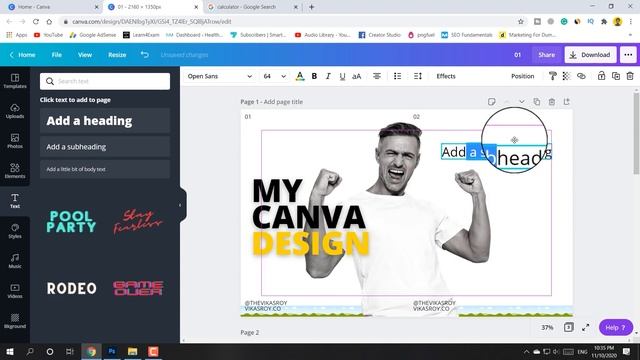Open the font size 64 dropdown
The width and height of the screenshot is (640, 360).
(274, 76)
